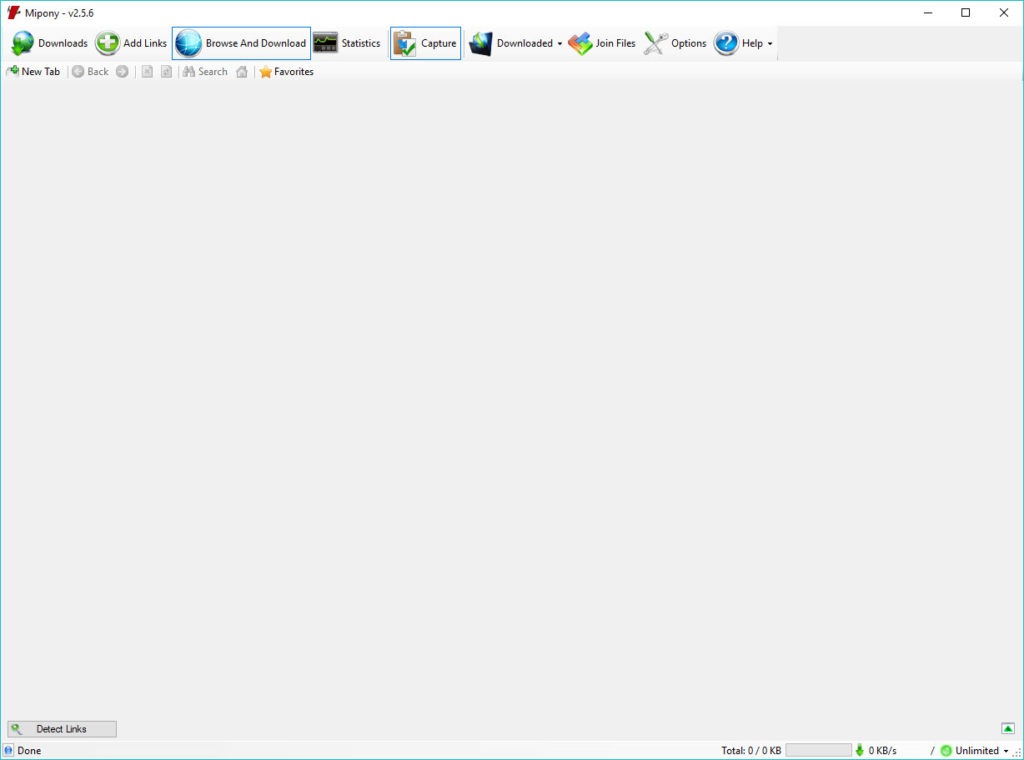Toggle the Capture clipboard button

pos(425,43)
